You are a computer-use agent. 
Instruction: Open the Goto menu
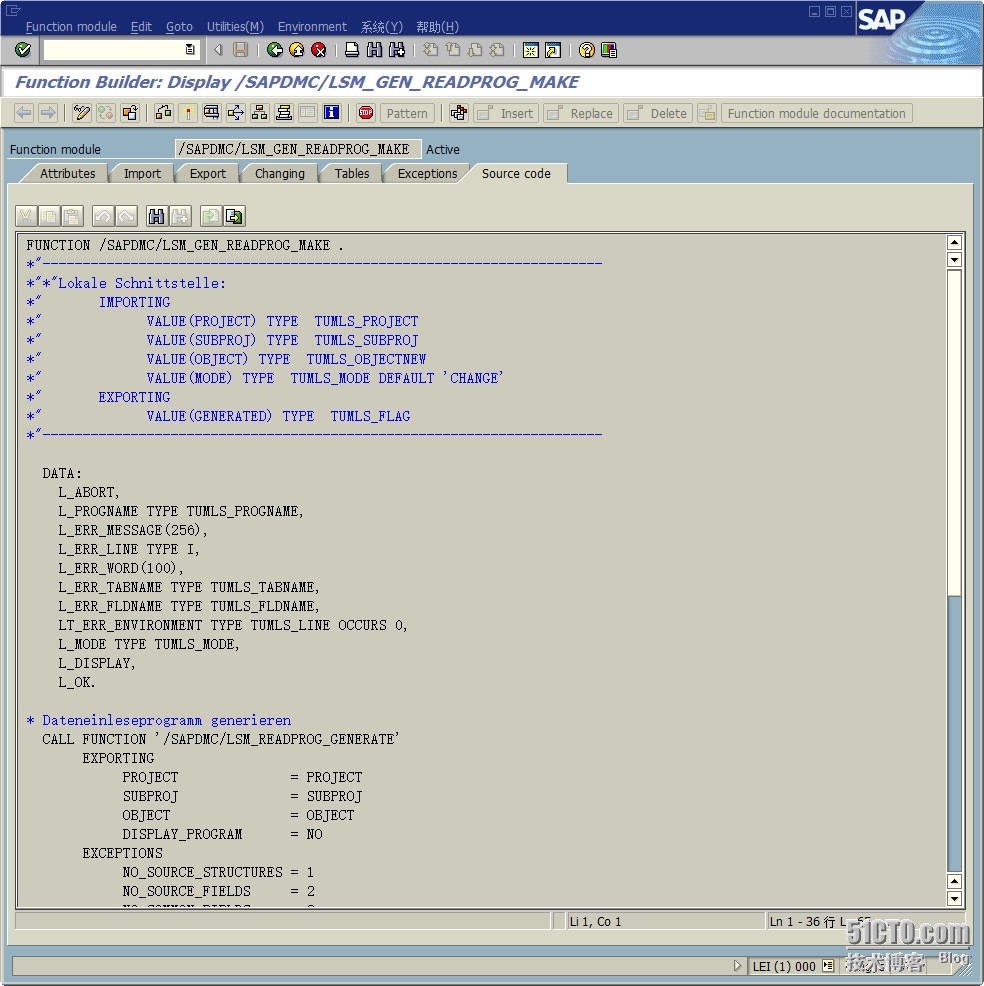pyautogui.click(x=179, y=26)
